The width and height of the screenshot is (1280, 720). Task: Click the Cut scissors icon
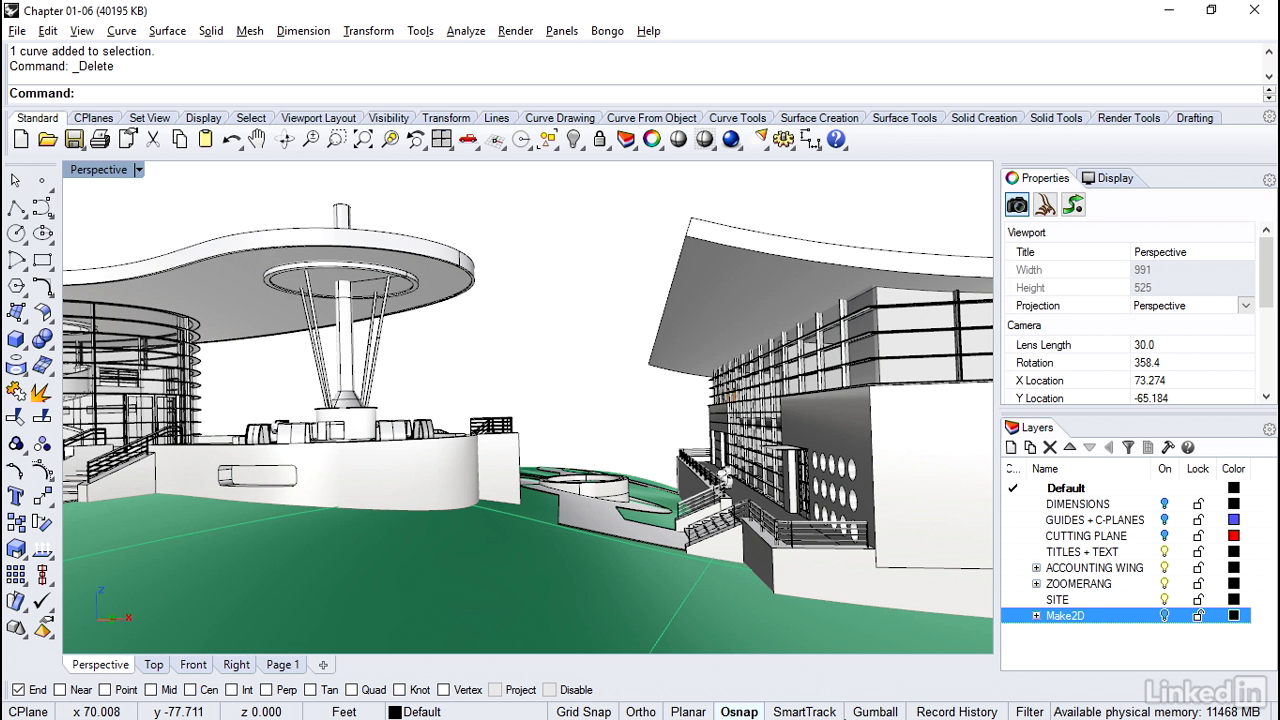pos(153,140)
